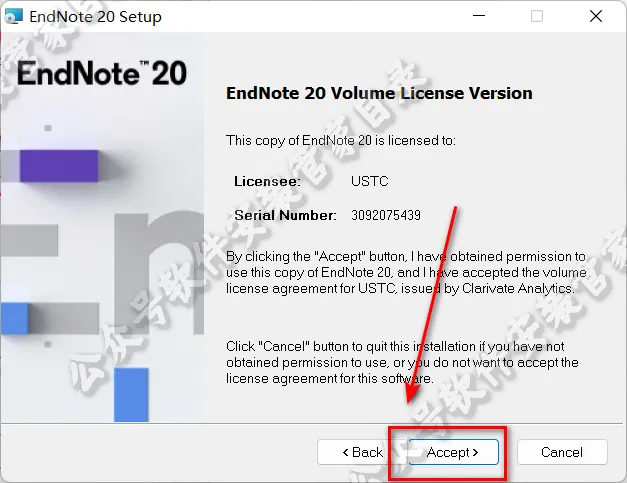627x483 pixels.
Task: Cancel the EndNote installation
Action: point(562,452)
